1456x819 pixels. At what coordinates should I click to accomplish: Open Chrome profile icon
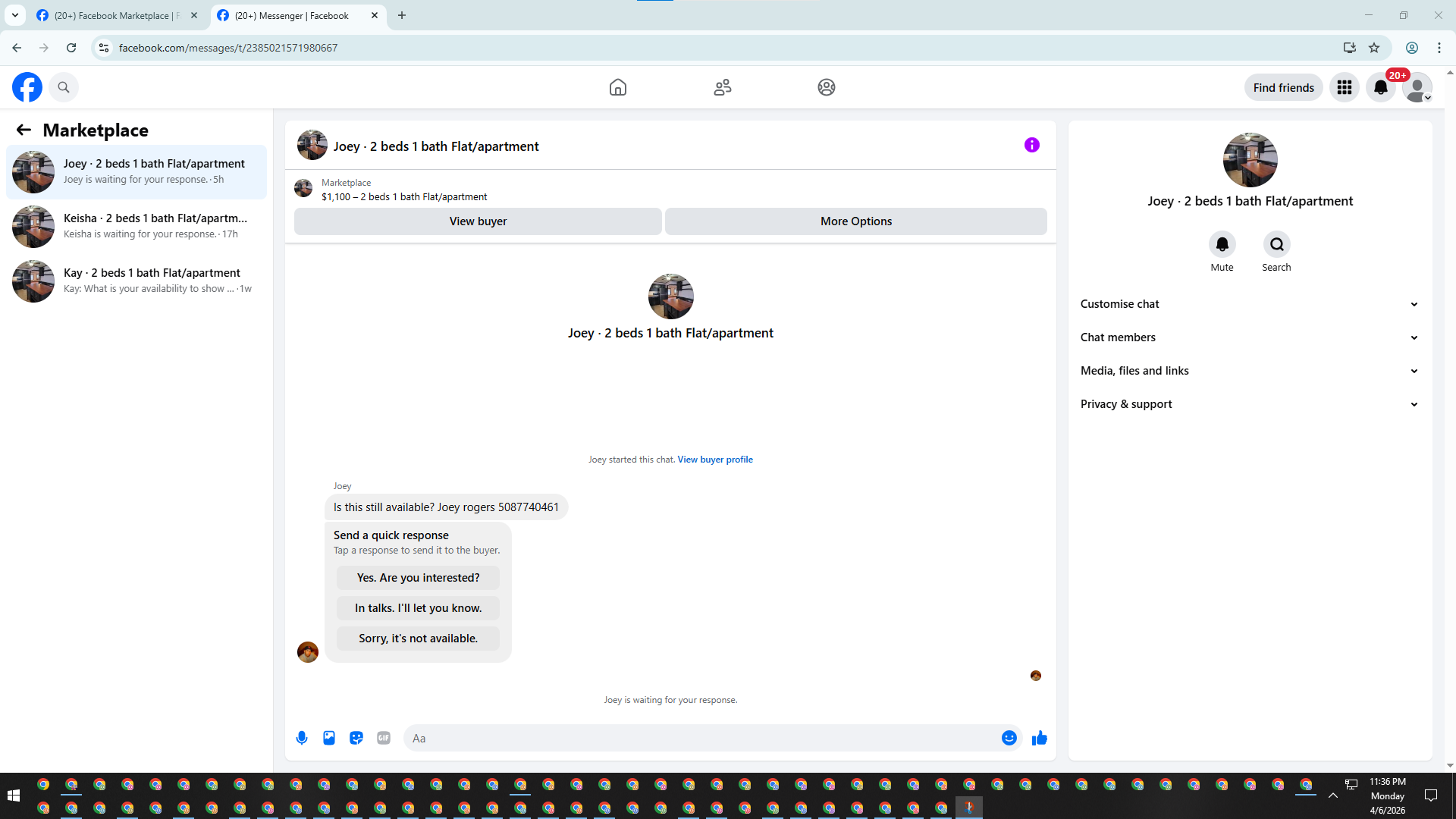[x=1412, y=48]
